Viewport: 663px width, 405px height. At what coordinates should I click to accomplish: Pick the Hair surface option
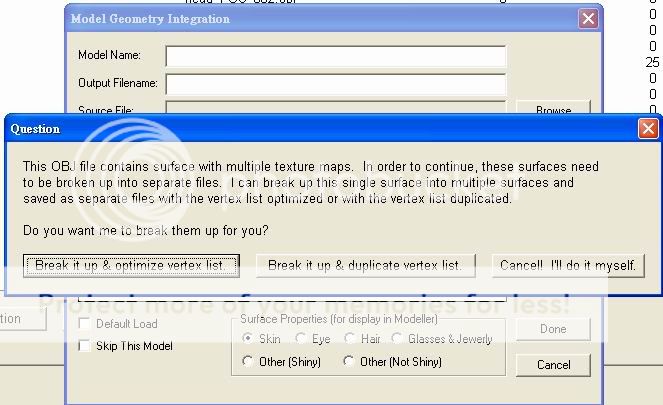(x=349, y=339)
